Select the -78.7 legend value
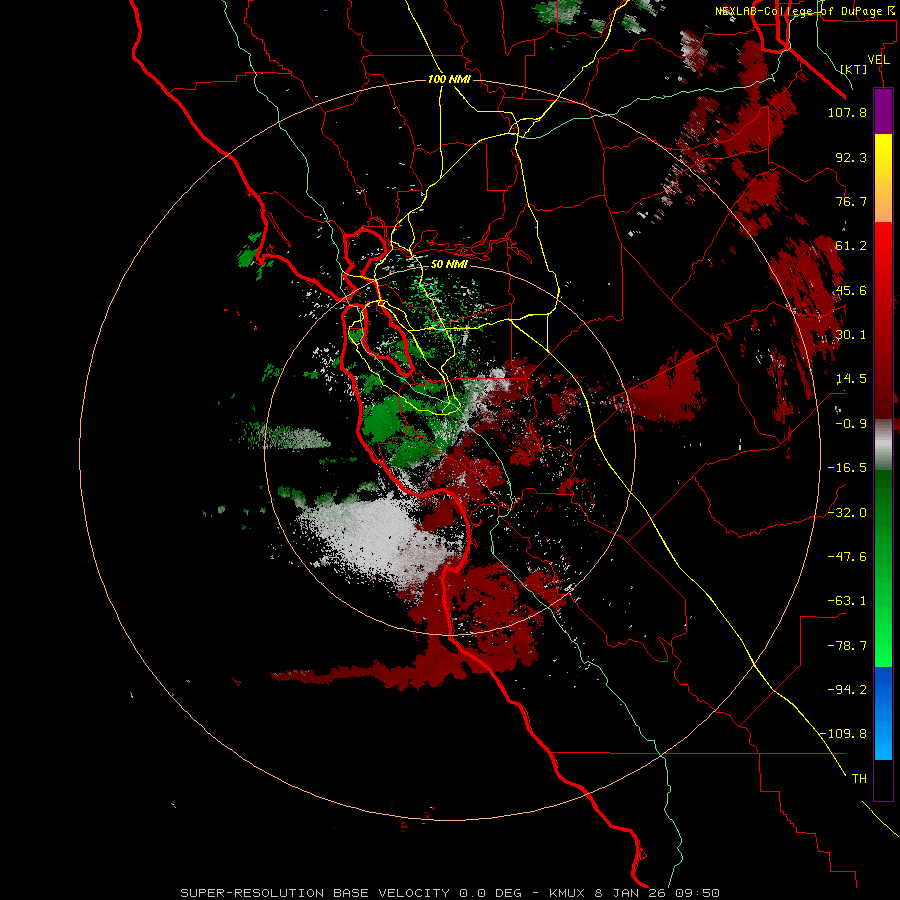 [x=847, y=646]
